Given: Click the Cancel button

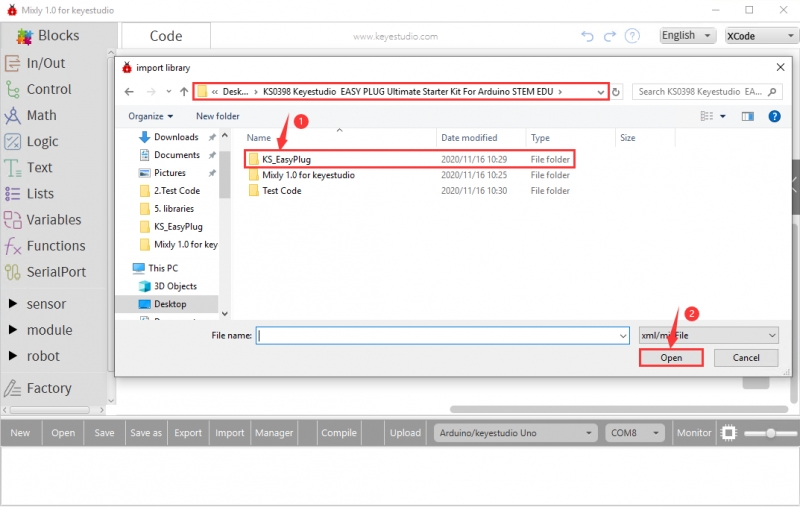Looking at the screenshot, I should pyautogui.click(x=746, y=358).
